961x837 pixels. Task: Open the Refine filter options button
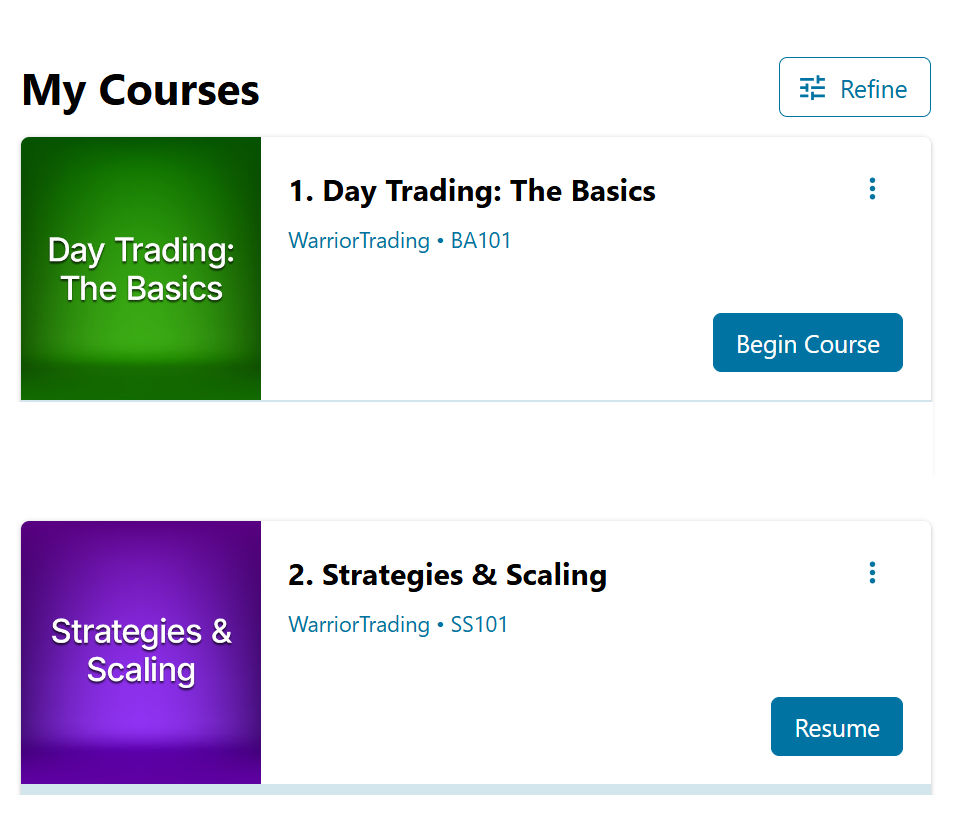[x=854, y=87]
